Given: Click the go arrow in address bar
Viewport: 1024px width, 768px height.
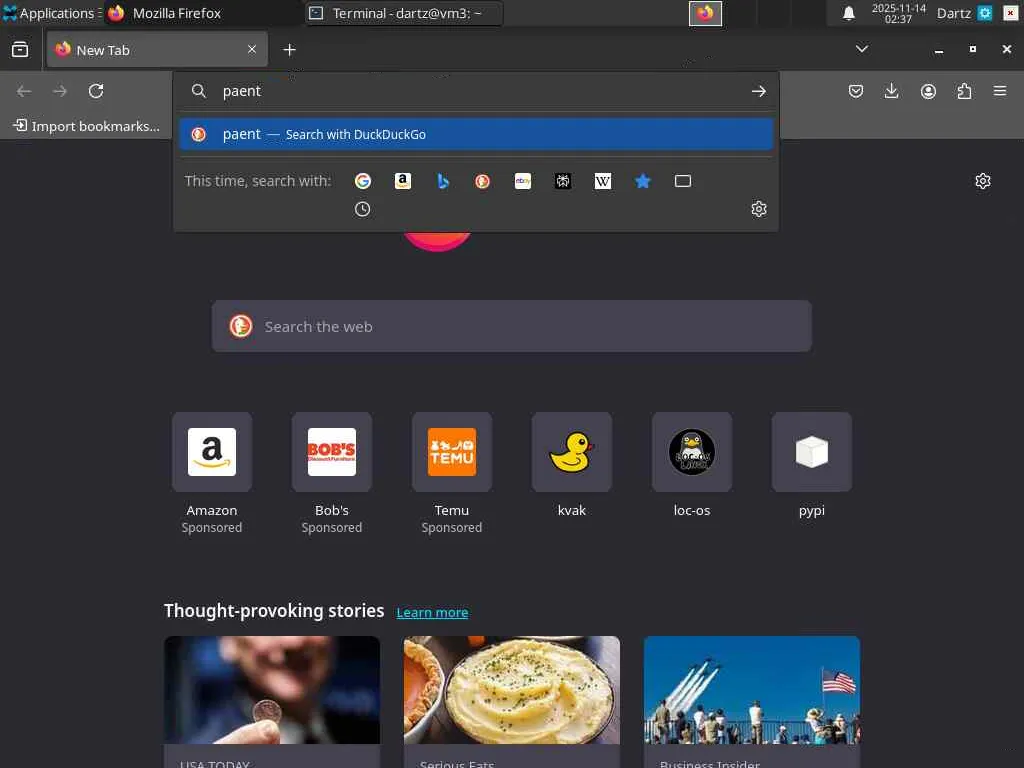Looking at the screenshot, I should pos(758,91).
